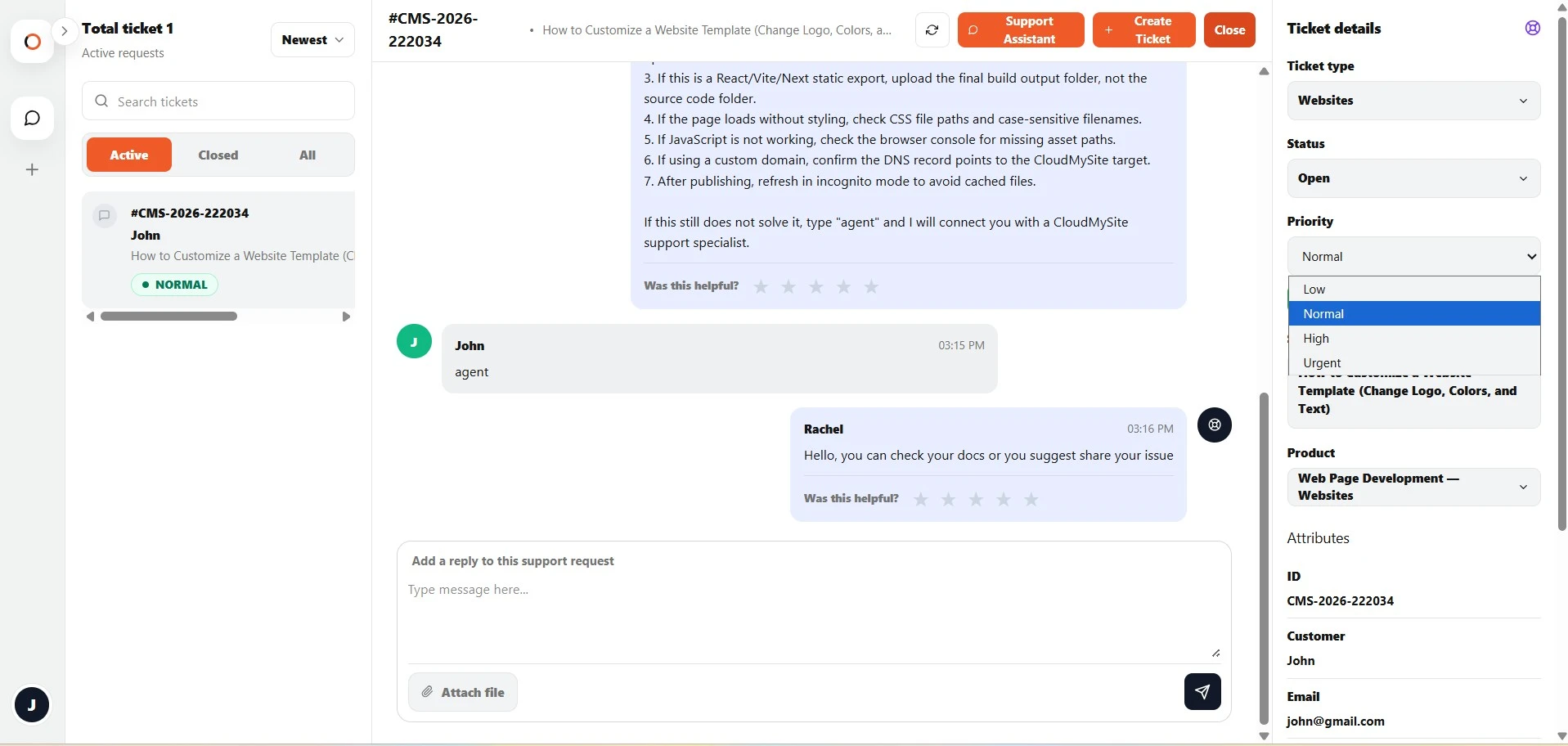The width and height of the screenshot is (1568, 746).
Task: Click the orange circle logo icon
Action: coord(32,42)
